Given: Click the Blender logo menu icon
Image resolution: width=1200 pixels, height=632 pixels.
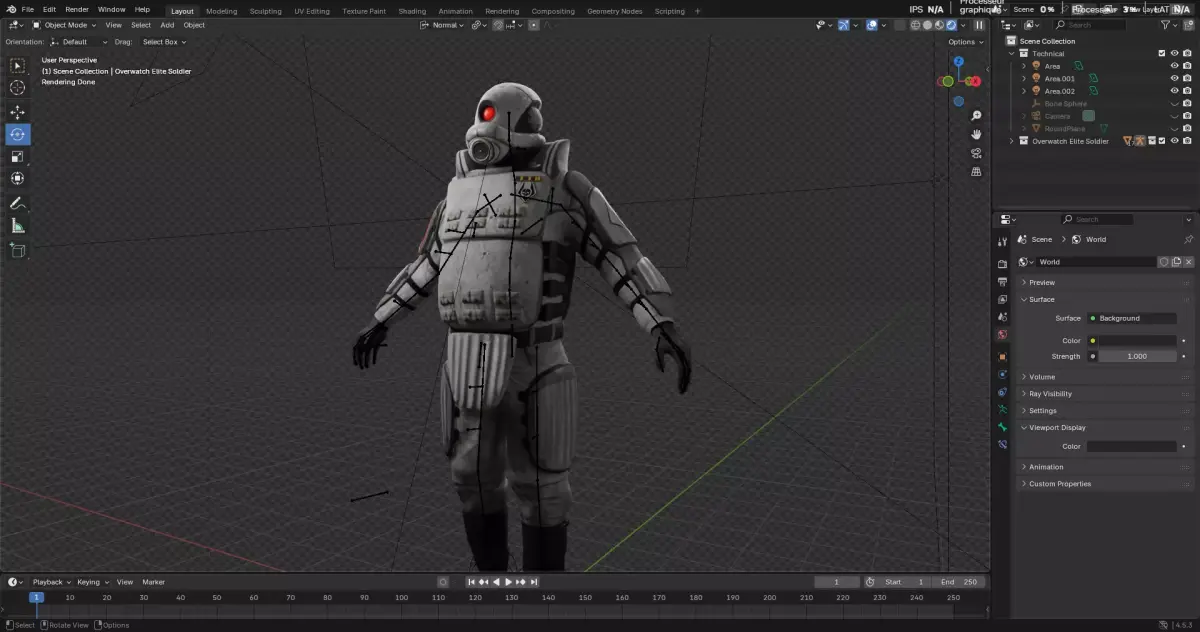Looking at the screenshot, I should click(x=11, y=10).
